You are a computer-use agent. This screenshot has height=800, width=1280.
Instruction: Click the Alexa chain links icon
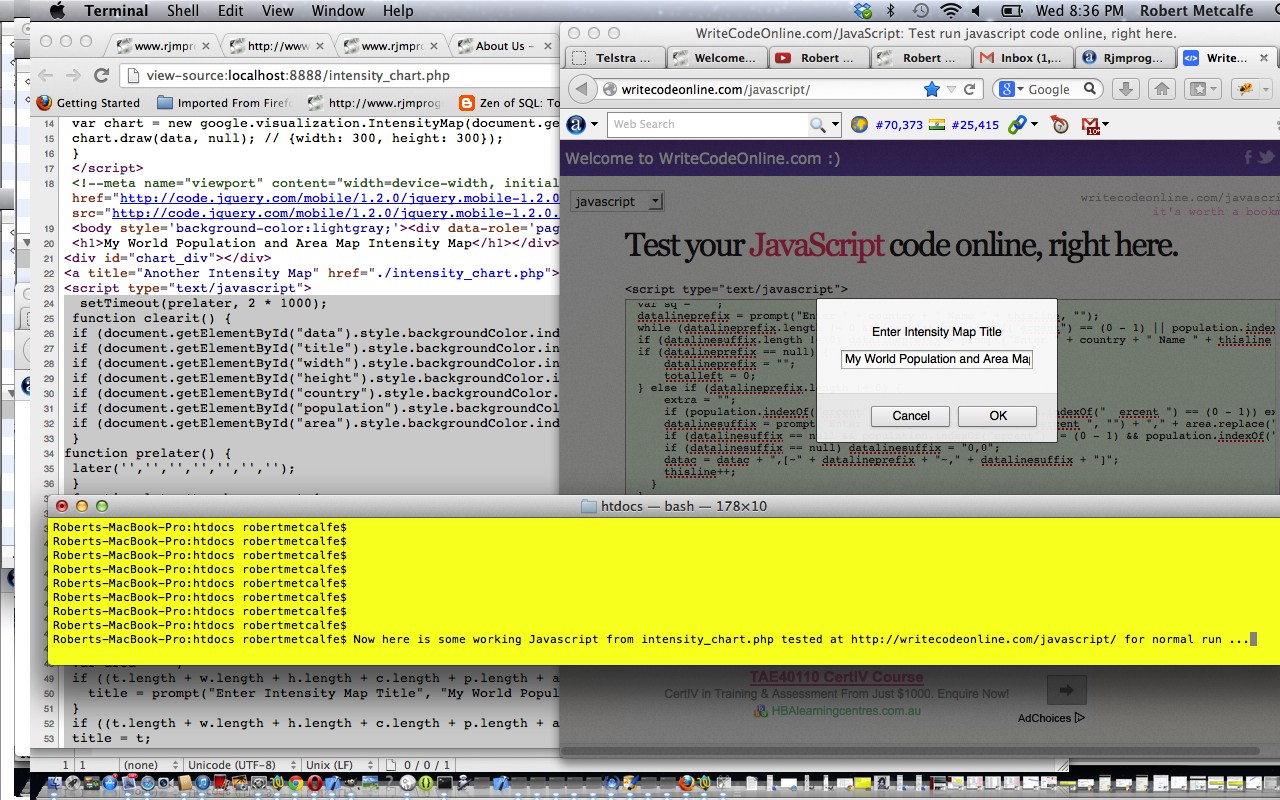tap(1016, 125)
